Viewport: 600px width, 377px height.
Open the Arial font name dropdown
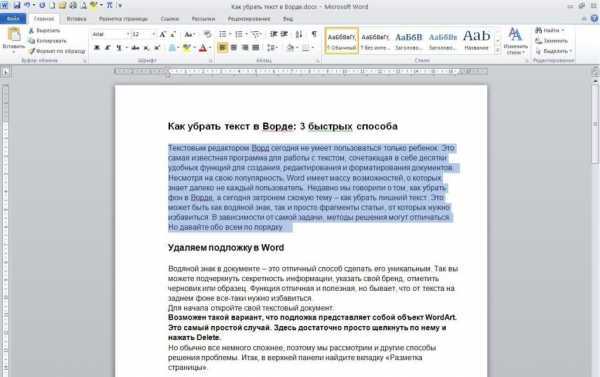[111, 34]
